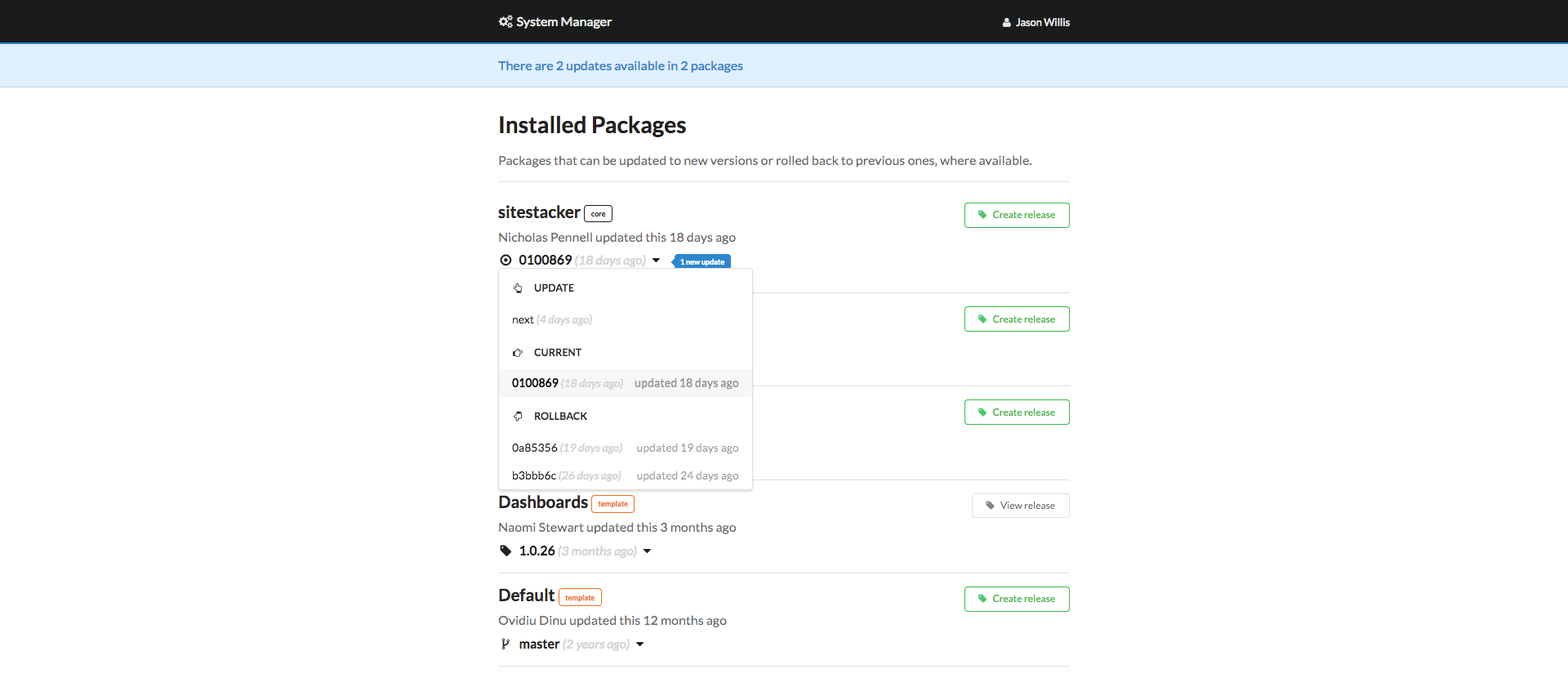Click the pointing icon beside CURRENT heading
The width and height of the screenshot is (1568, 678).
[x=518, y=353]
